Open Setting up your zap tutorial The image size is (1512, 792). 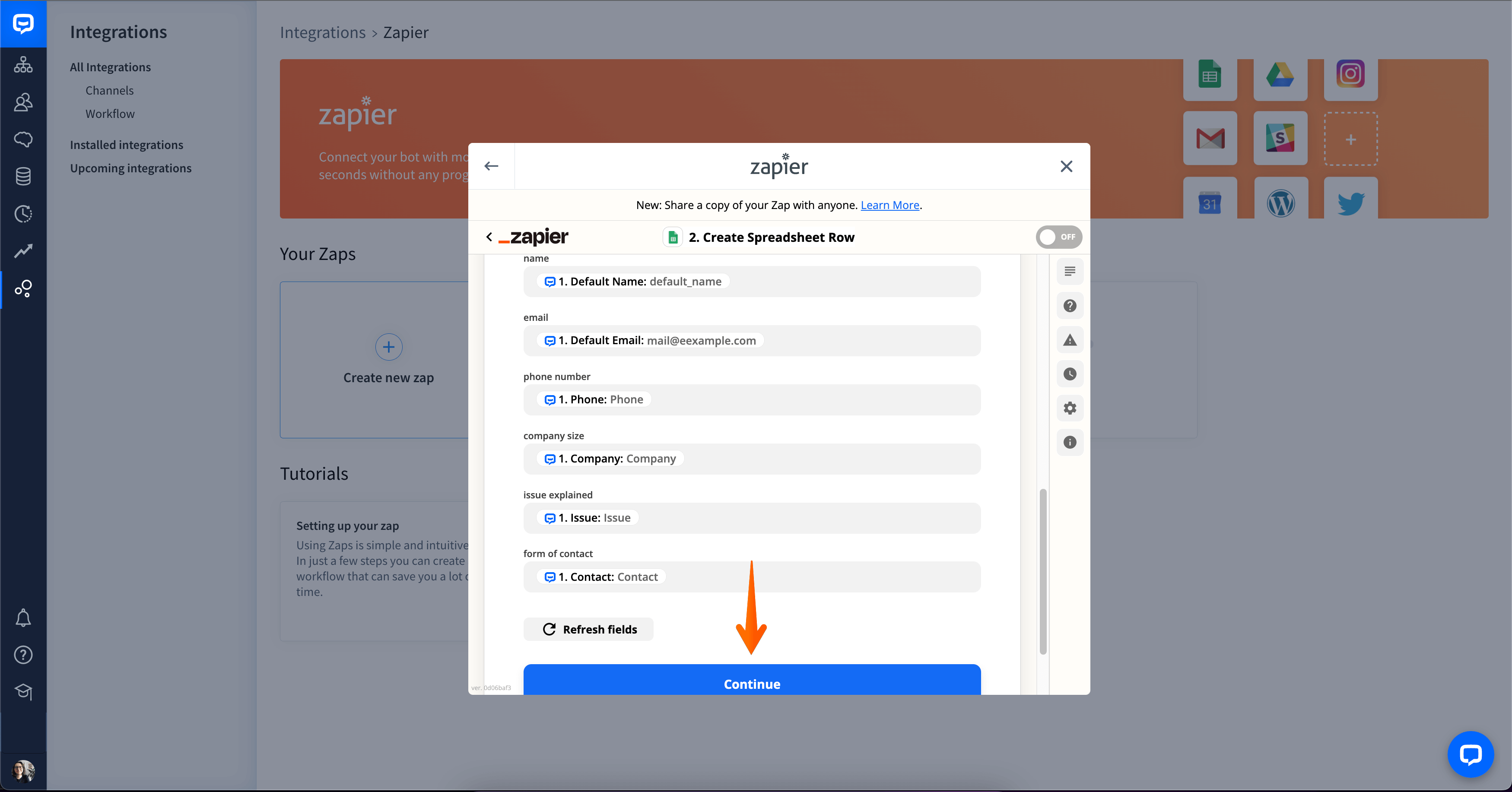click(x=347, y=526)
